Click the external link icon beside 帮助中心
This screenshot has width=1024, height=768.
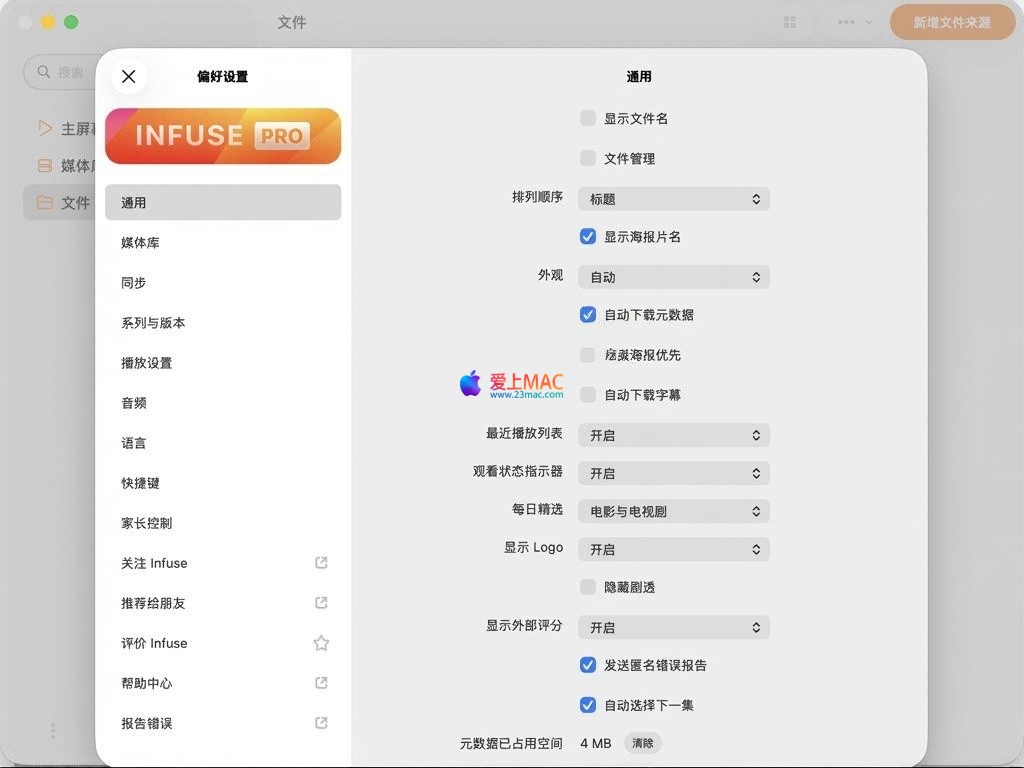pos(321,683)
